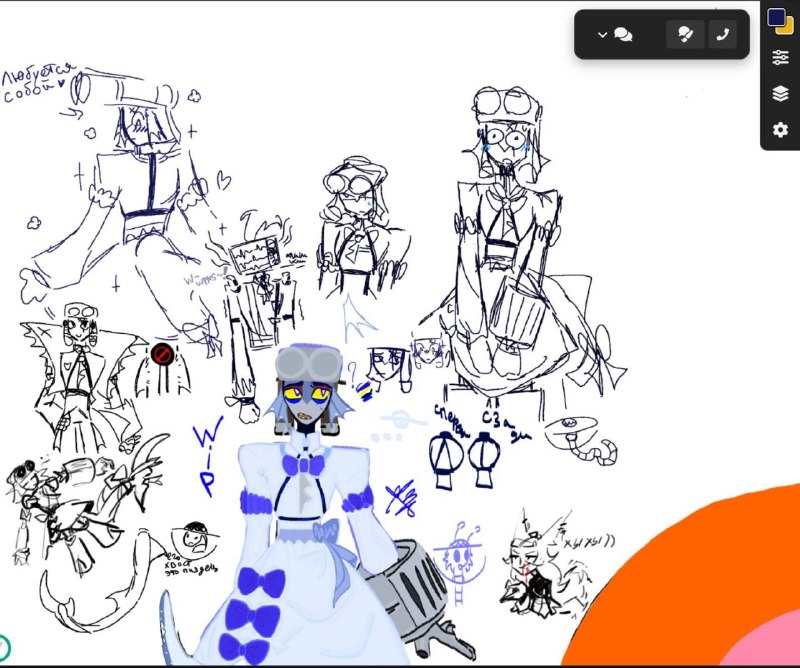Click the heart monitor screen sketch
This screenshot has height=668, width=800.
(255, 255)
